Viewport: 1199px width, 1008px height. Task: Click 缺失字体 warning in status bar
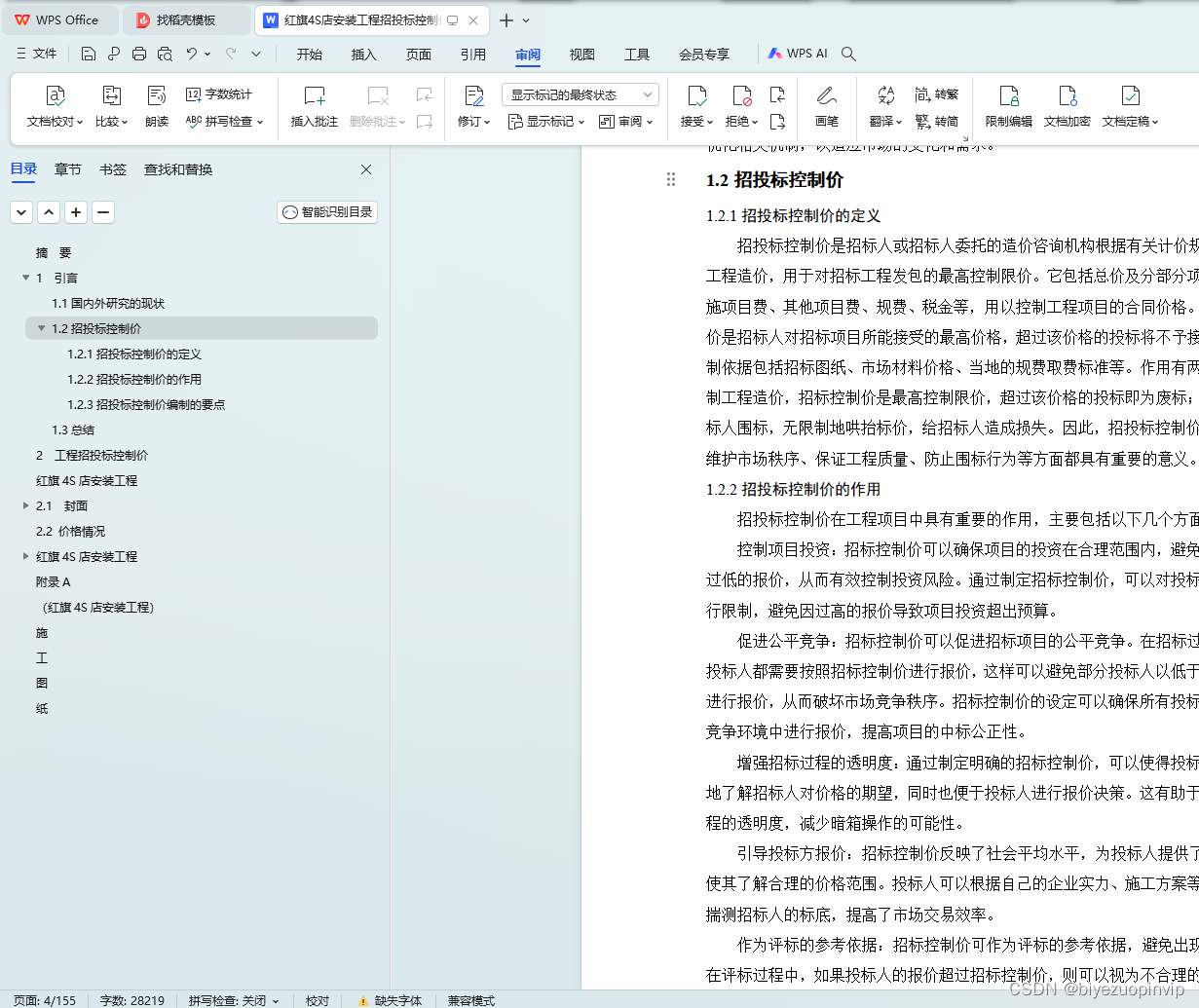coord(391,1000)
